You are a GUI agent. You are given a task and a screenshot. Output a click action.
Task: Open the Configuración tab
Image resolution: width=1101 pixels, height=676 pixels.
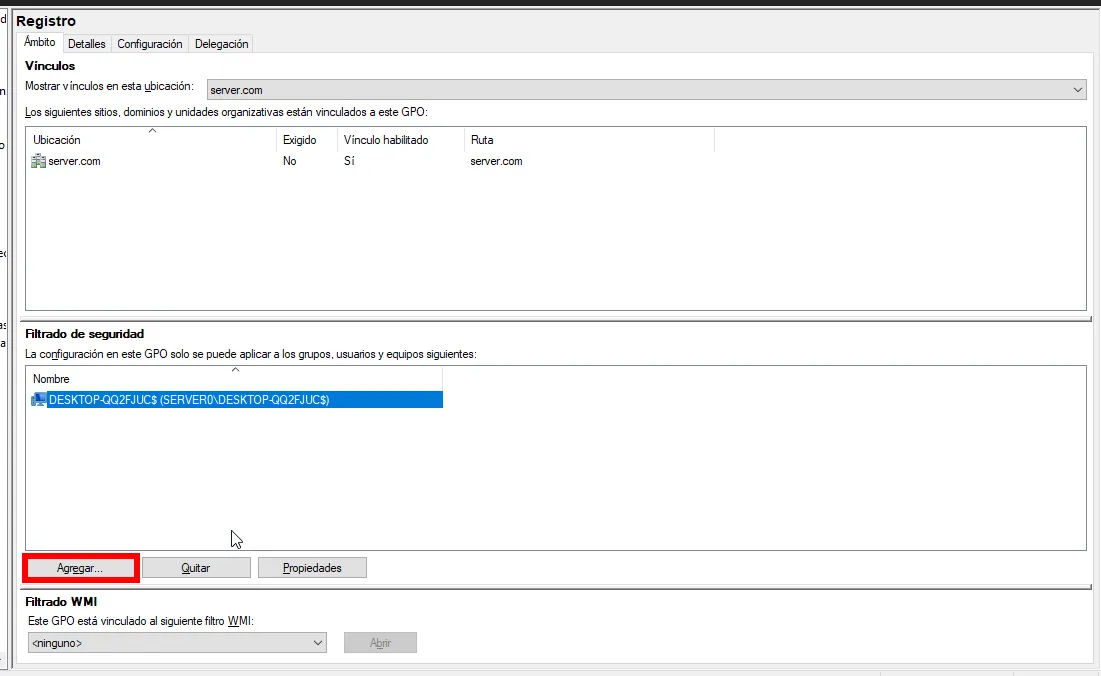(x=150, y=44)
